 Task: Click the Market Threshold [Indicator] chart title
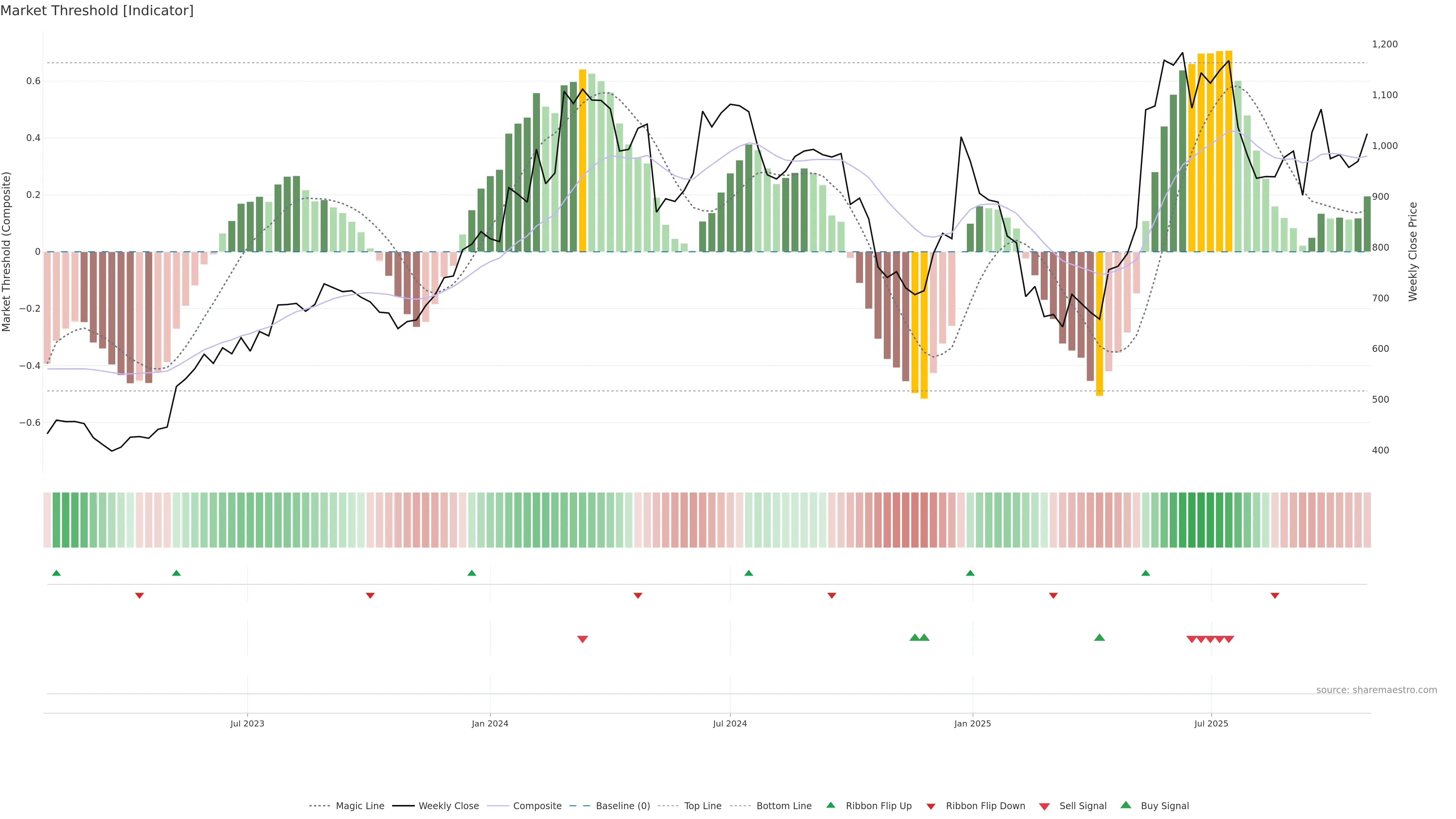coord(97,11)
